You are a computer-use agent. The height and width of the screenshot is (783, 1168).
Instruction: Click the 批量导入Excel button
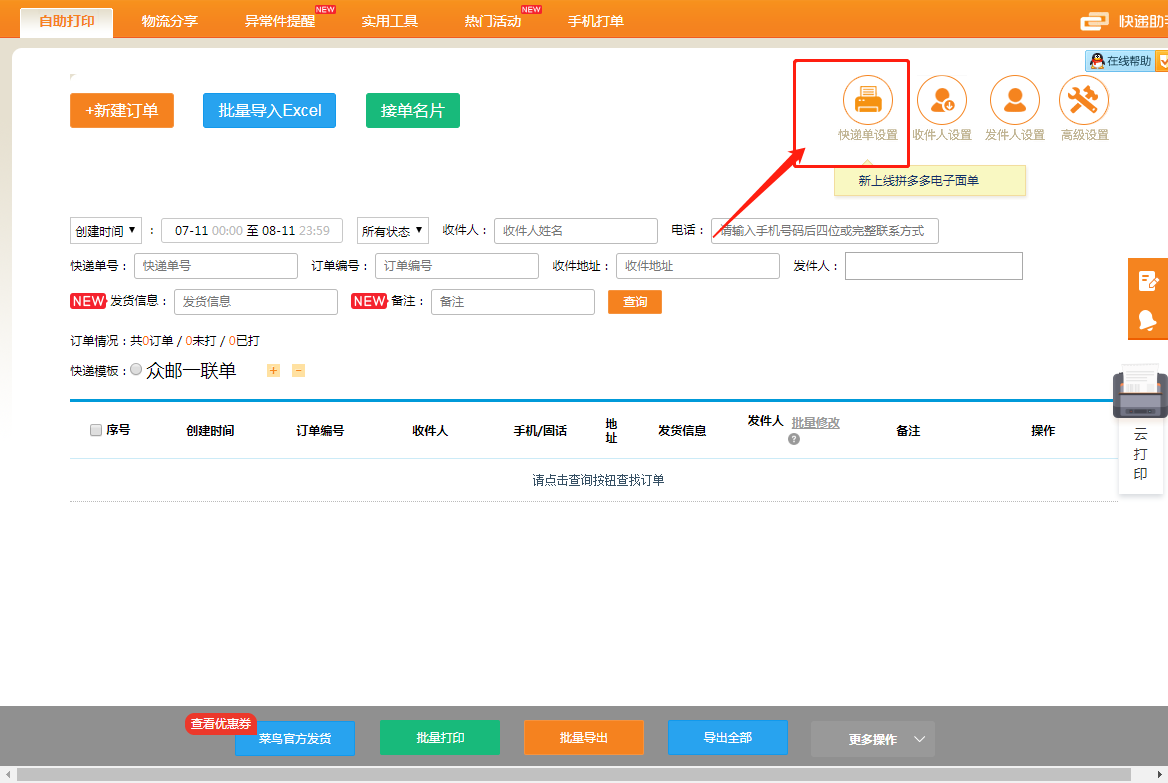[269, 111]
